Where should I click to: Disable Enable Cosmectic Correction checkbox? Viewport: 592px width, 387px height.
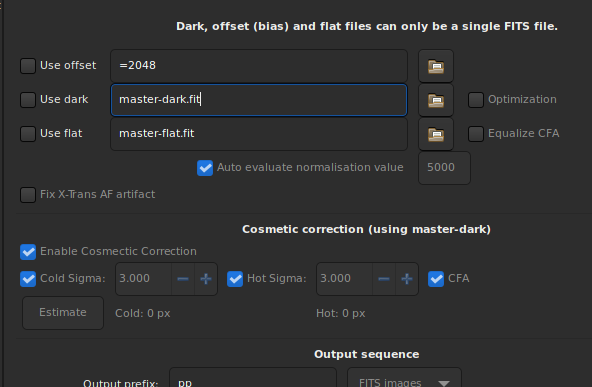[x=28, y=252]
